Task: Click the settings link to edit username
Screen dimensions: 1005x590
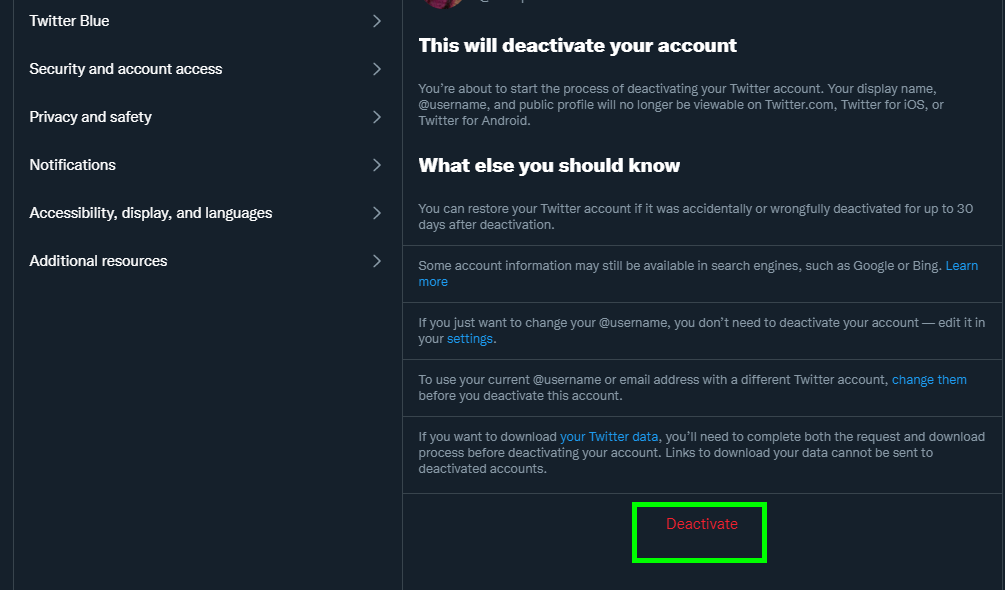Action: pos(469,339)
